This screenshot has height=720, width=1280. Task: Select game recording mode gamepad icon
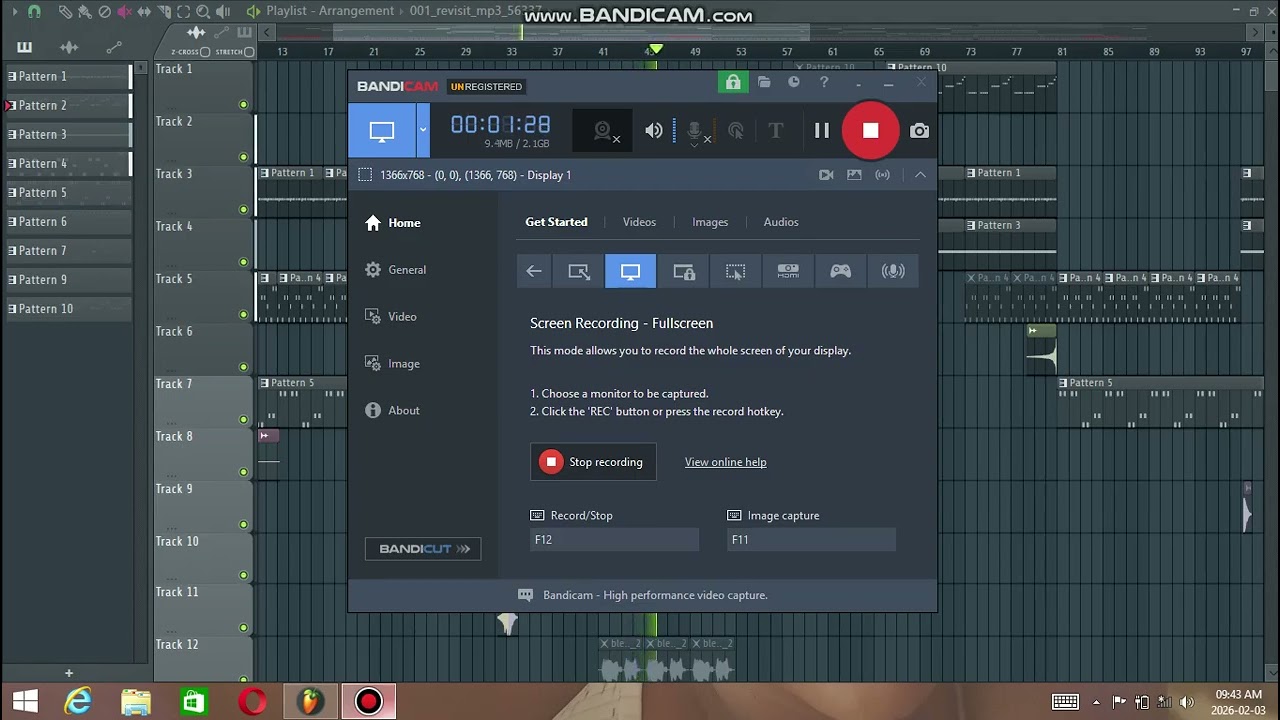pyautogui.click(x=840, y=271)
